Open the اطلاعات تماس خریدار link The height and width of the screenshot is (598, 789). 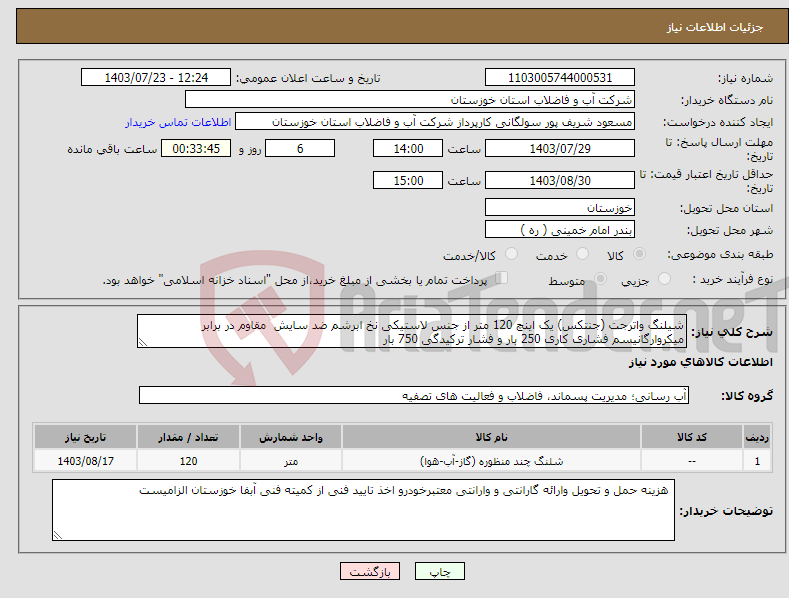(x=178, y=122)
